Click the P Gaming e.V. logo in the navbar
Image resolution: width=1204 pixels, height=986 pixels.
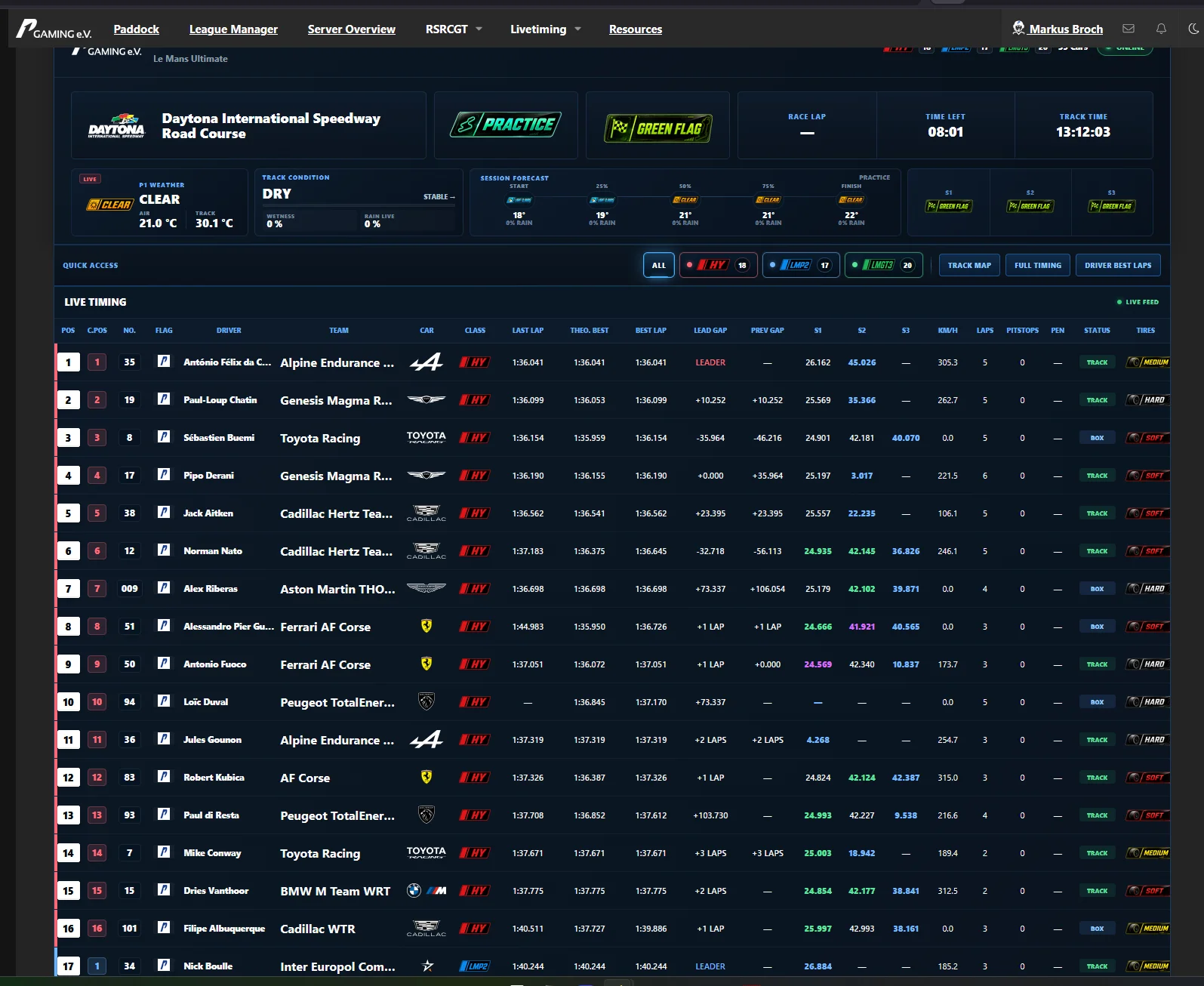tap(54, 29)
